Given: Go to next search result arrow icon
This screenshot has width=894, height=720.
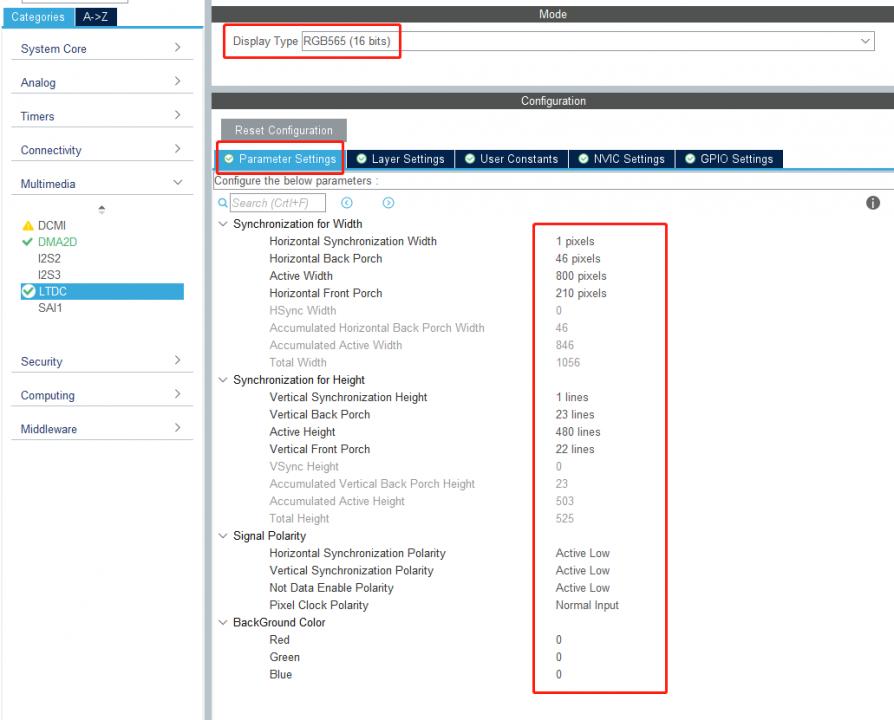Looking at the screenshot, I should pos(388,203).
